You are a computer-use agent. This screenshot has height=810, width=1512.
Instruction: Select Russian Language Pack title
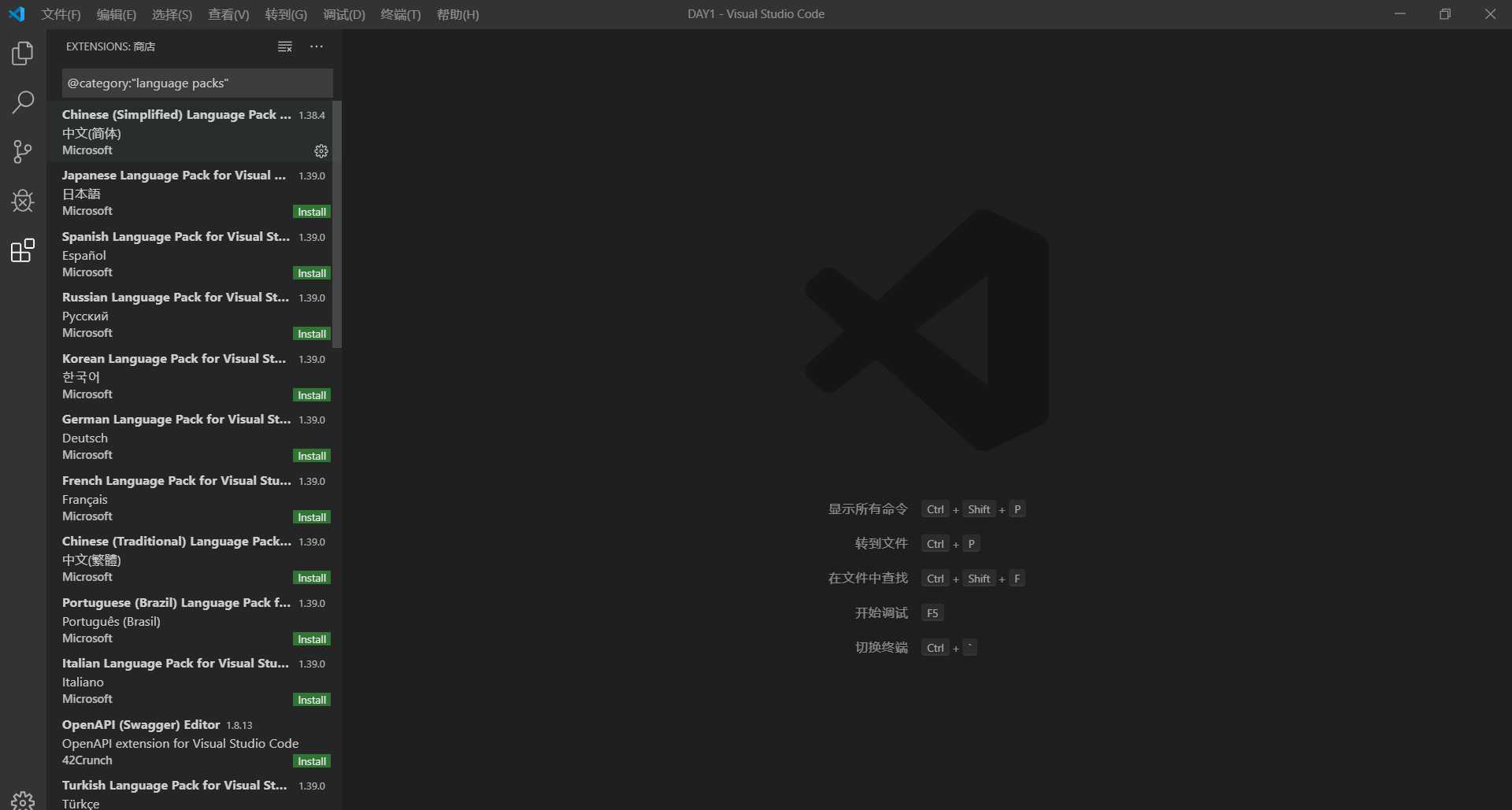176,297
